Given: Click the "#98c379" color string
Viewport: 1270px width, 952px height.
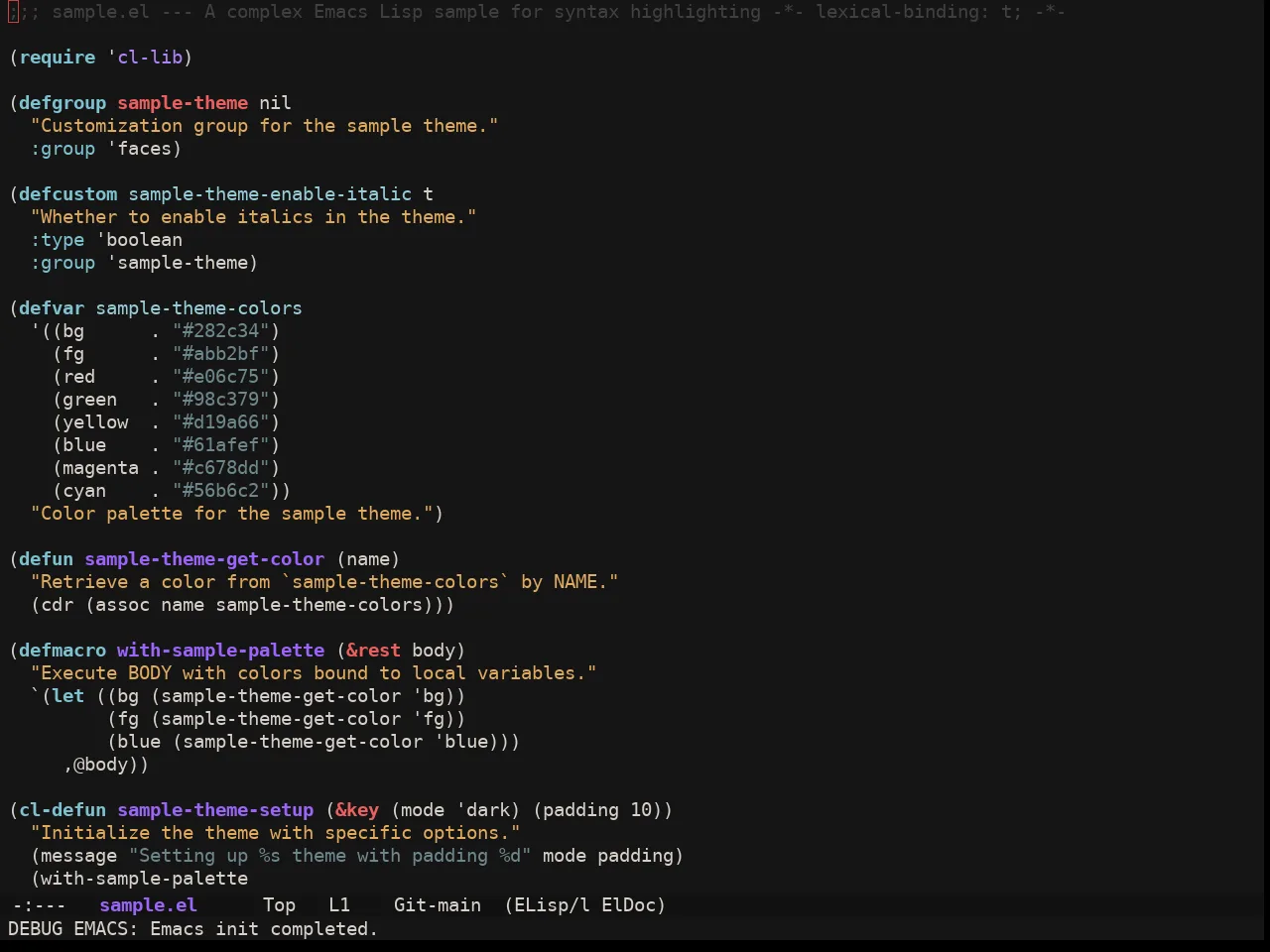Looking at the screenshot, I should coord(221,400).
